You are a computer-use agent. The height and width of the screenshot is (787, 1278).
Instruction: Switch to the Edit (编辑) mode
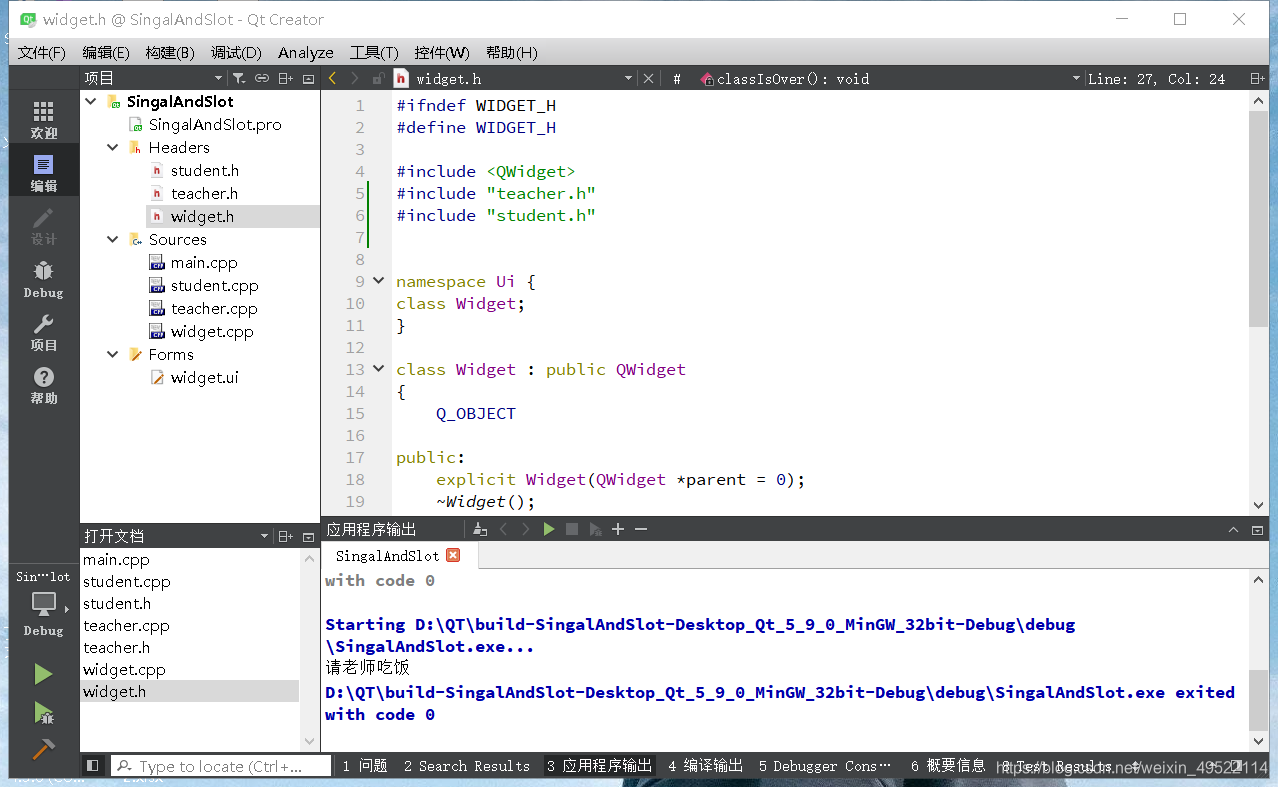[x=44, y=173]
